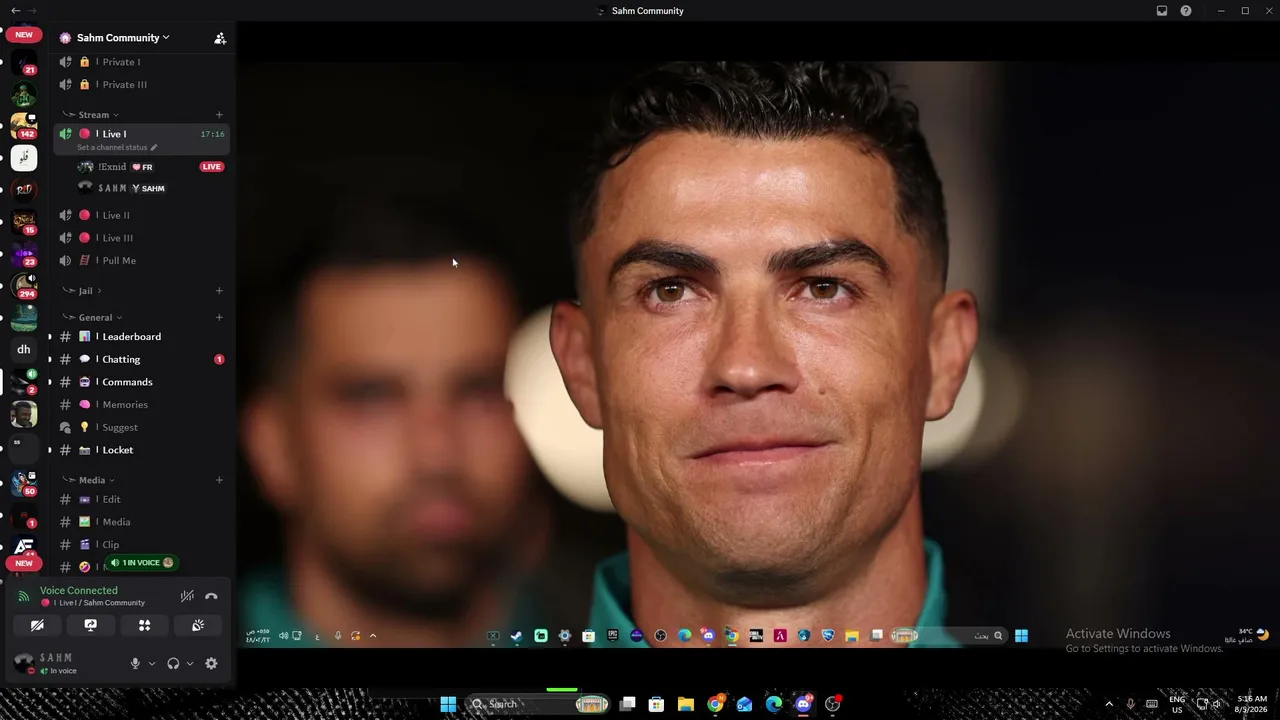The width and height of the screenshot is (1280, 720).
Task: Turn on the camera
Action: (37, 626)
